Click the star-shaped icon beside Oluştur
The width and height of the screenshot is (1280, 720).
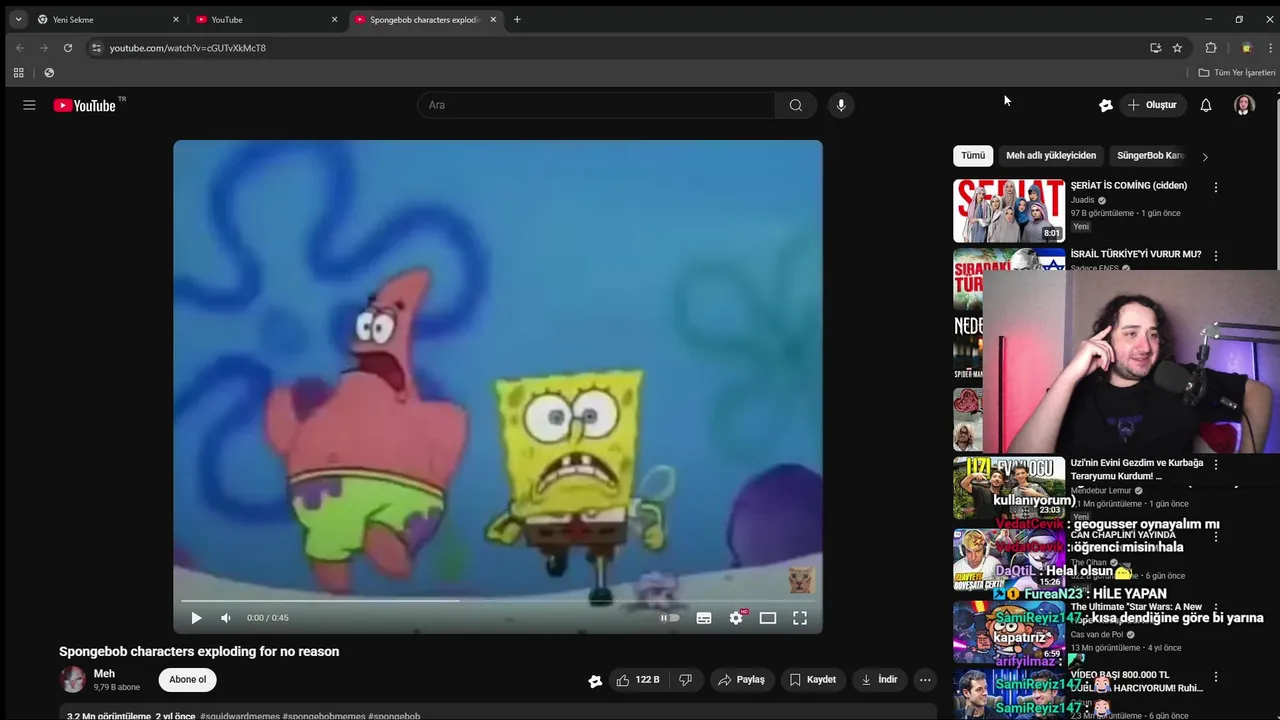[1106, 105]
